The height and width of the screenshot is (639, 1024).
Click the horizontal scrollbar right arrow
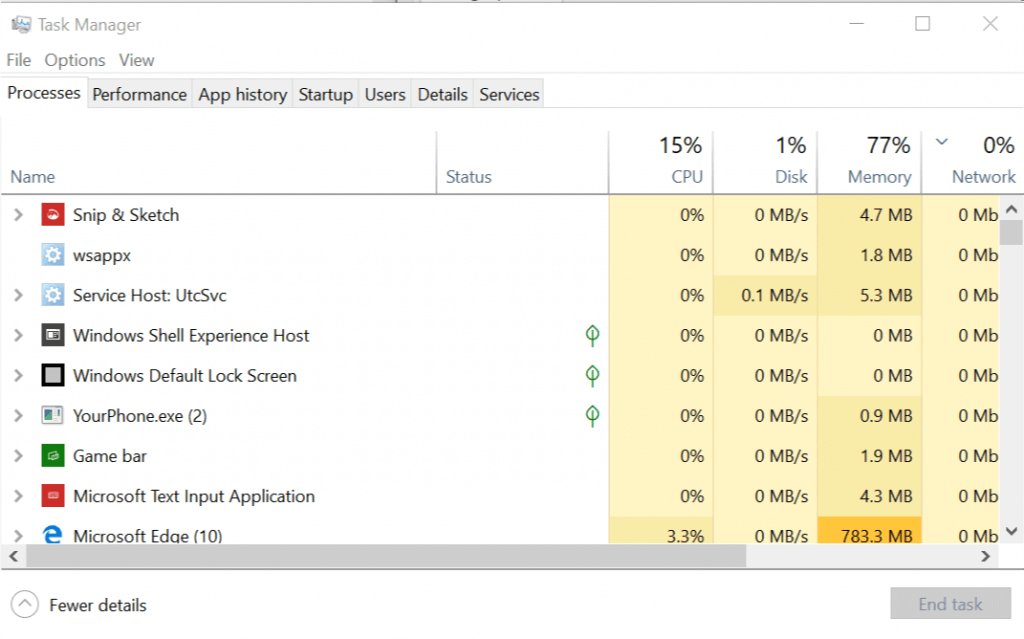985,556
